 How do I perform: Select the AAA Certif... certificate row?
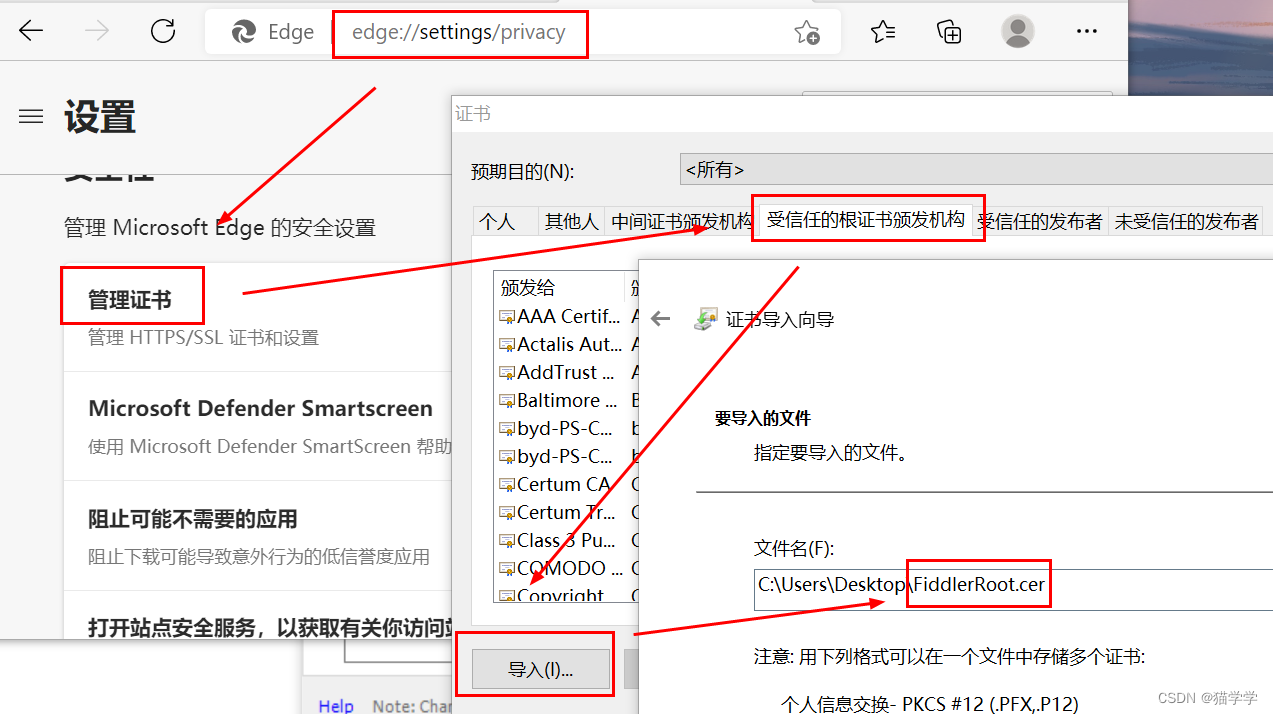pos(560,316)
